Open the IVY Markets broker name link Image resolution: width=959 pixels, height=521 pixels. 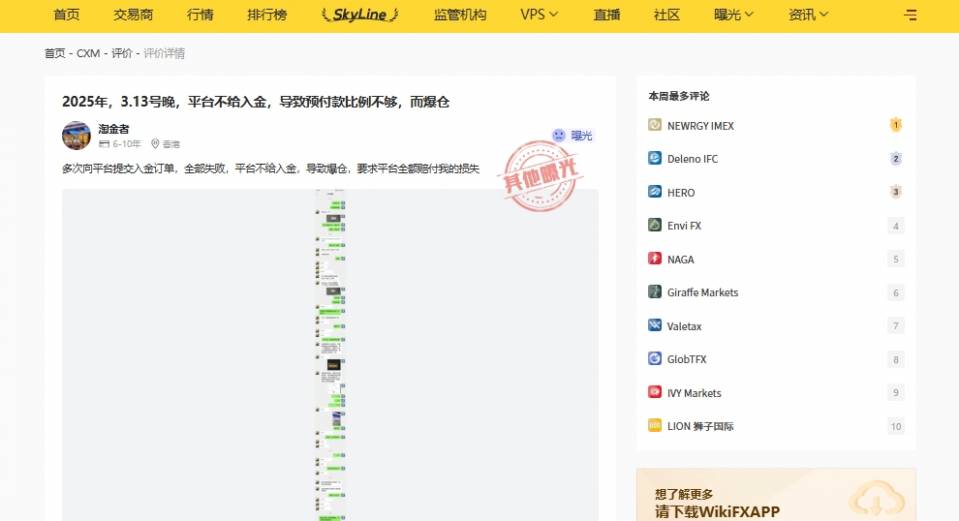click(x=694, y=393)
